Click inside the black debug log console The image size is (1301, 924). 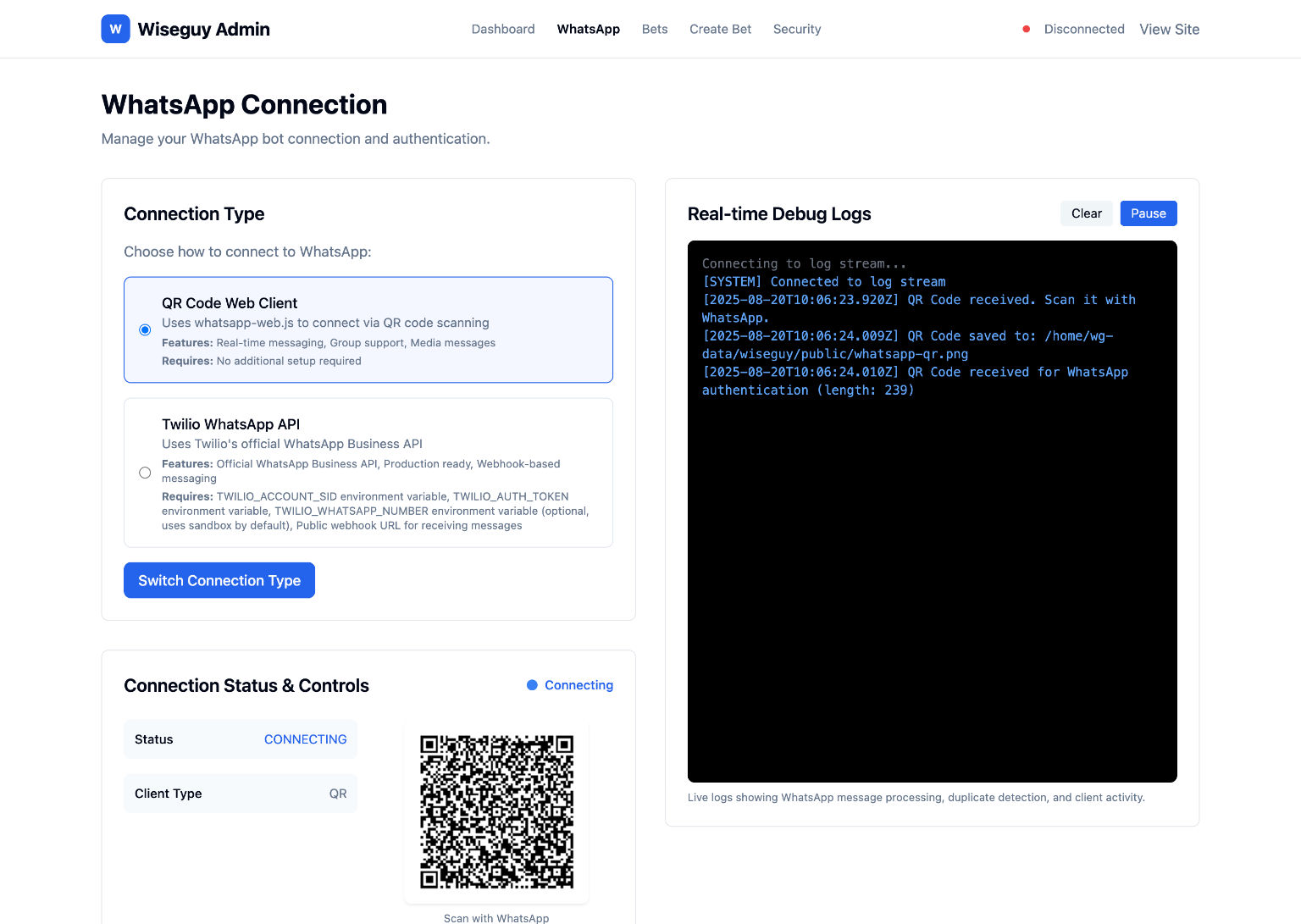[x=932, y=512]
